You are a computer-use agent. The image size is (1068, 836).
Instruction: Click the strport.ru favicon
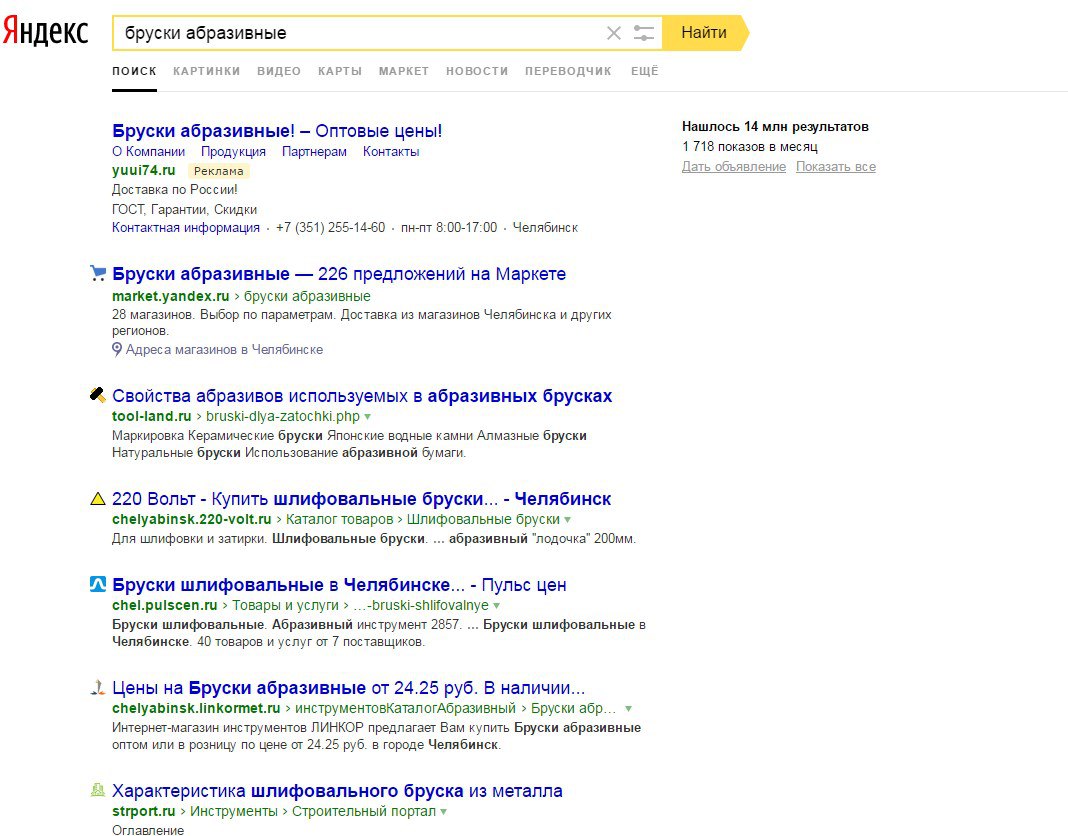coord(97,790)
